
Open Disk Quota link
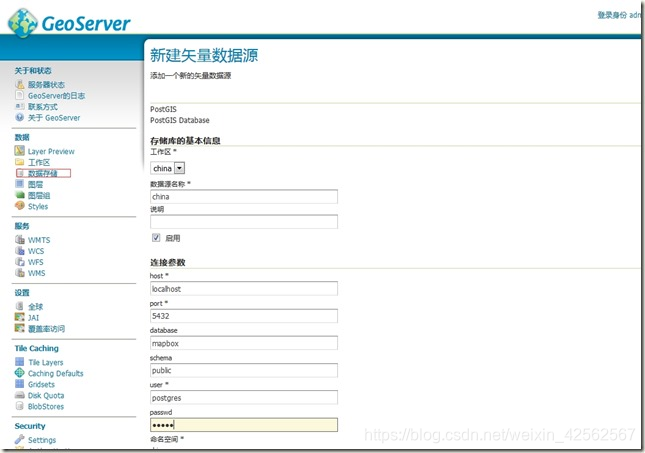pos(46,395)
